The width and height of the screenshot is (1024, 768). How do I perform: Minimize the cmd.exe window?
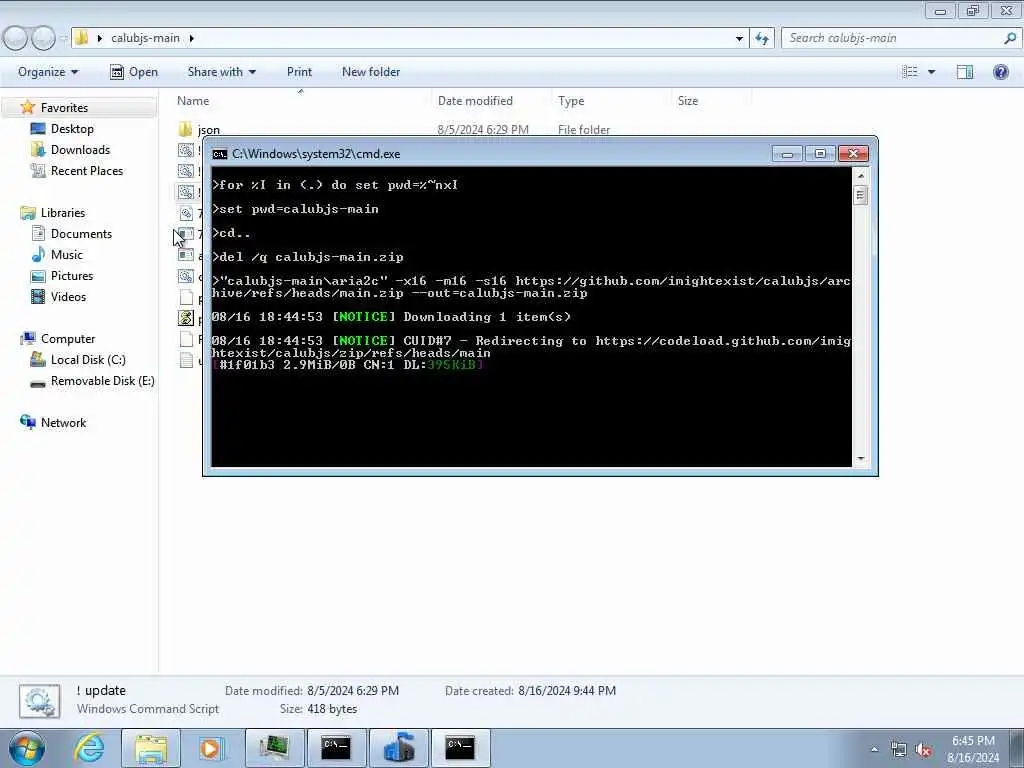tap(788, 154)
